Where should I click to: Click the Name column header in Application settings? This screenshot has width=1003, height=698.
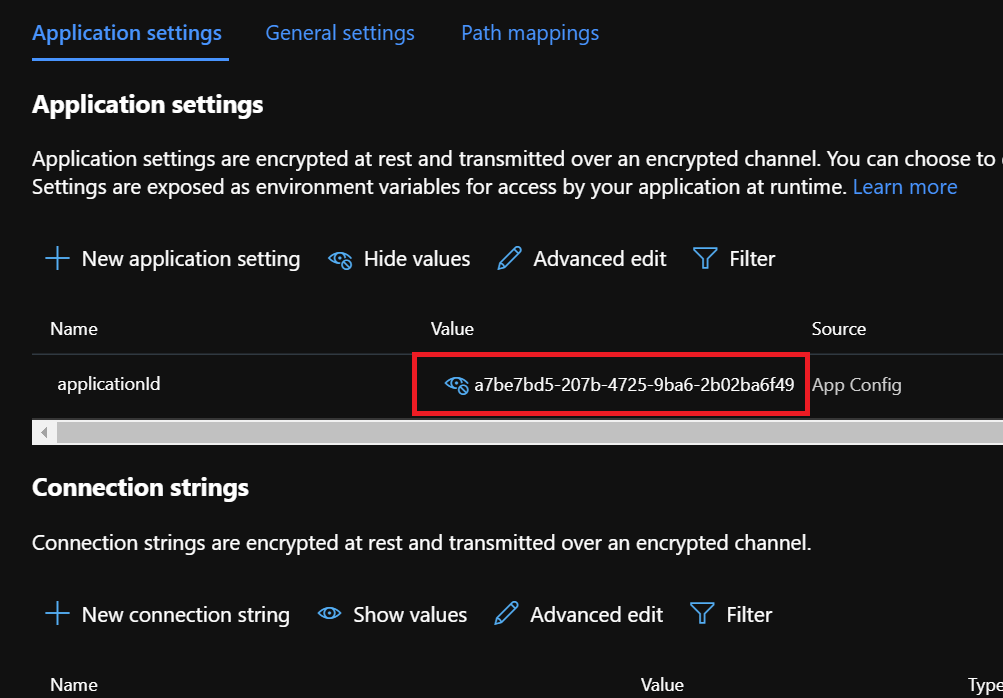(x=74, y=328)
